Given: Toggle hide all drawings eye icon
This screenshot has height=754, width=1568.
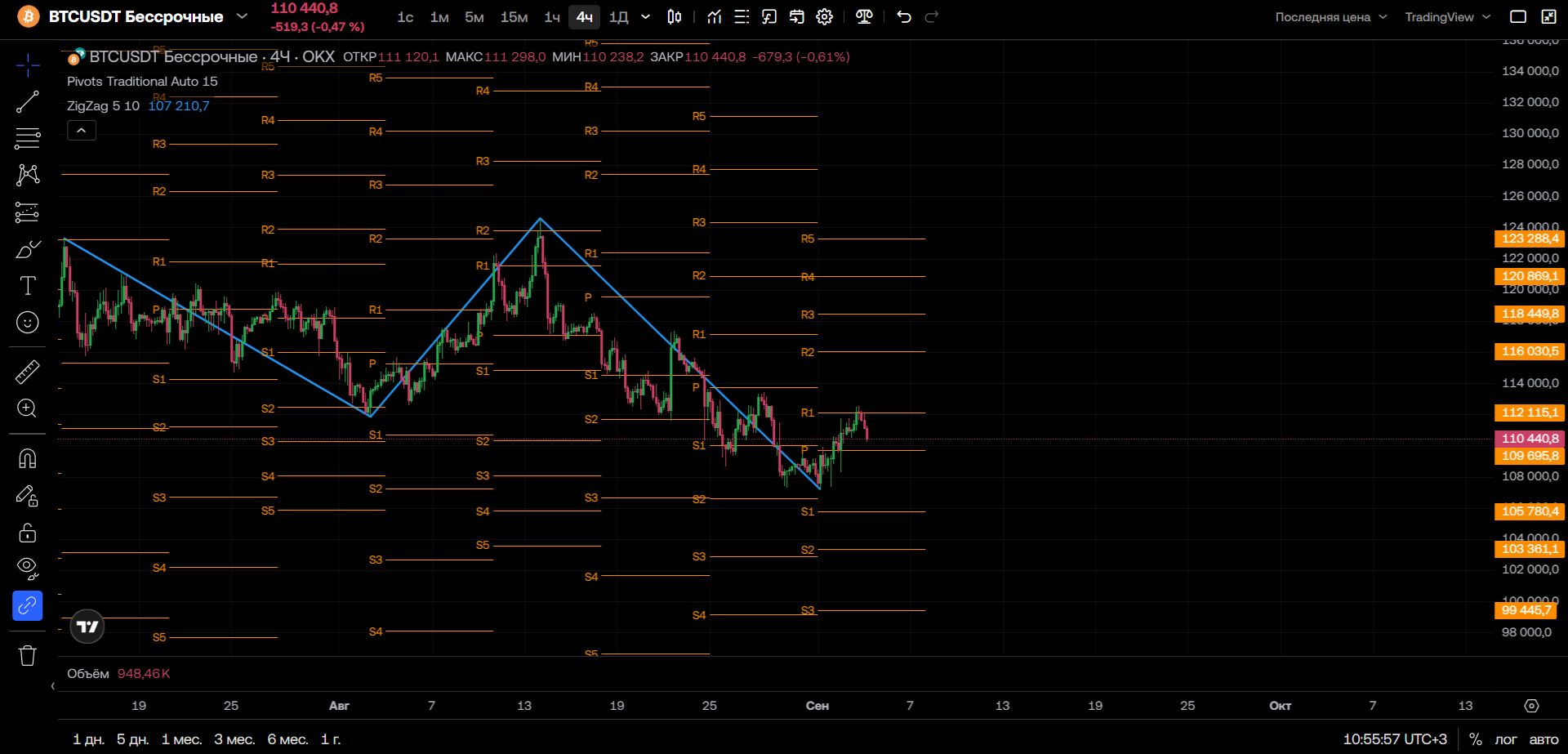Looking at the screenshot, I should [28, 569].
